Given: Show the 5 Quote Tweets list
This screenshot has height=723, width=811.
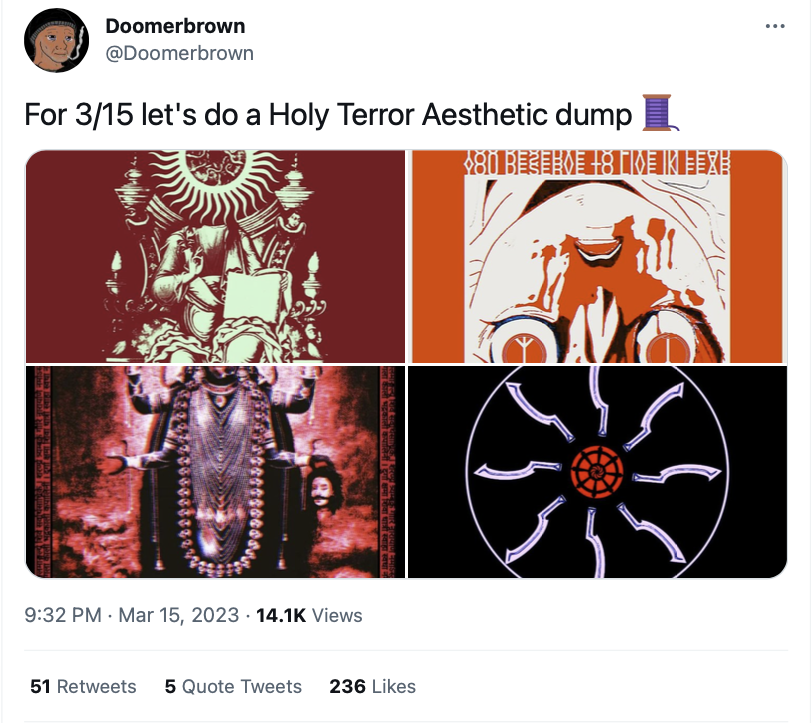Looking at the screenshot, I should pos(233,686).
